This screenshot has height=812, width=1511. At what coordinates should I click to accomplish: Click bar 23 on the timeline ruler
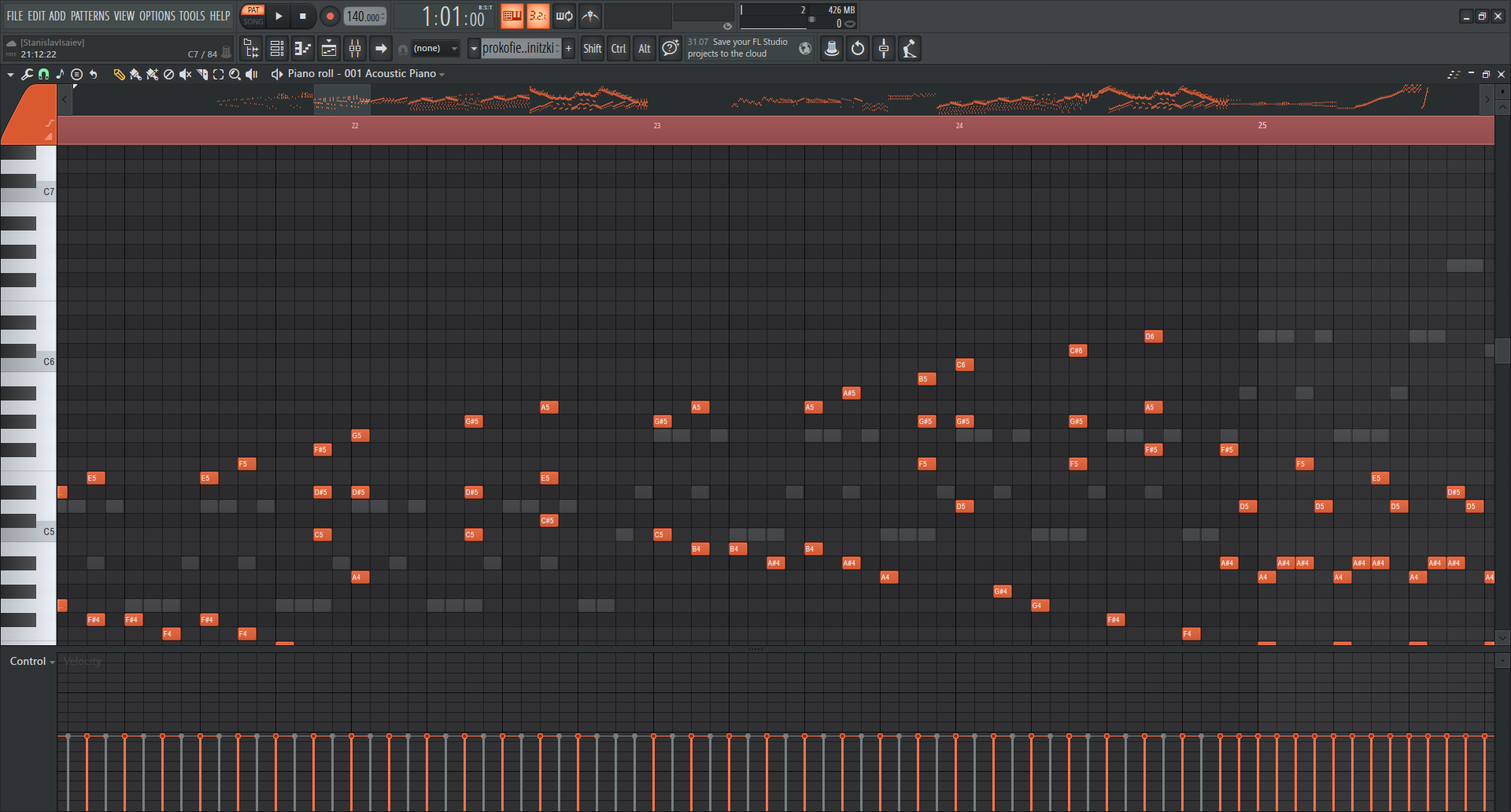[x=657, y=126]
